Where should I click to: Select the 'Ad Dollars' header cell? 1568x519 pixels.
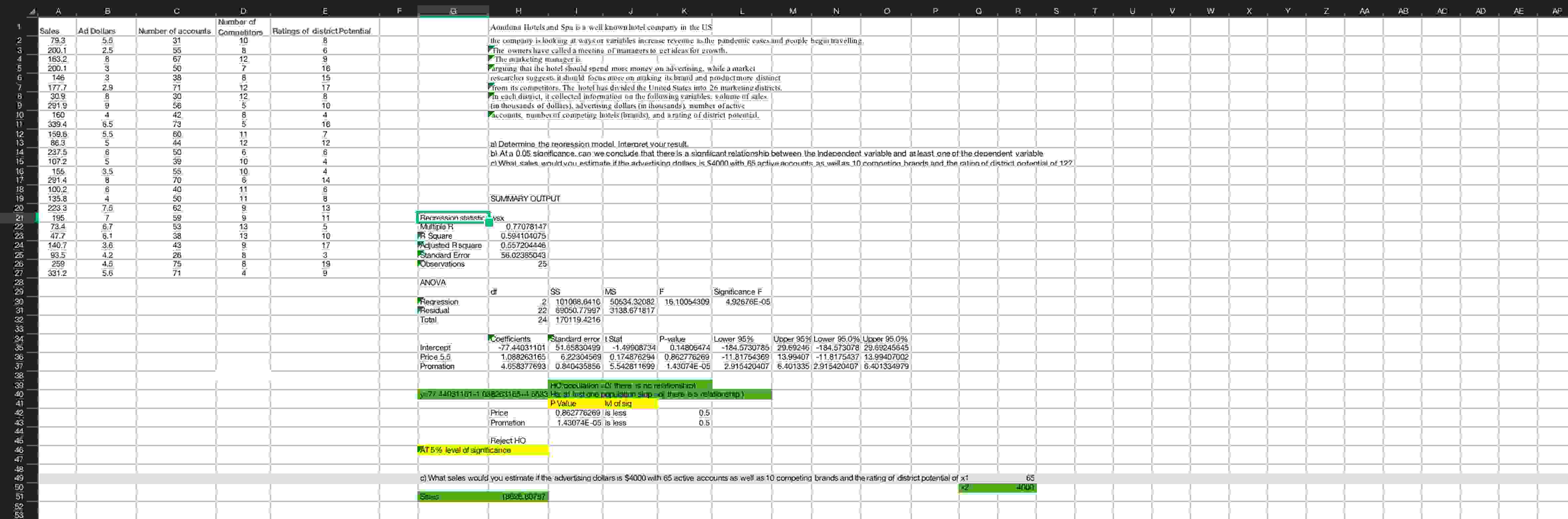point(97,31)
